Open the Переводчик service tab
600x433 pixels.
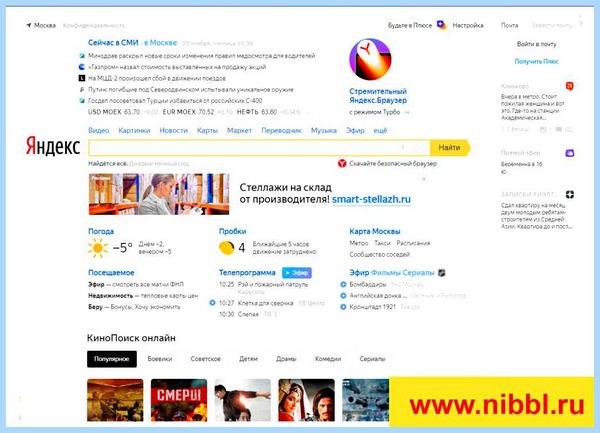[x=282, y=130]
